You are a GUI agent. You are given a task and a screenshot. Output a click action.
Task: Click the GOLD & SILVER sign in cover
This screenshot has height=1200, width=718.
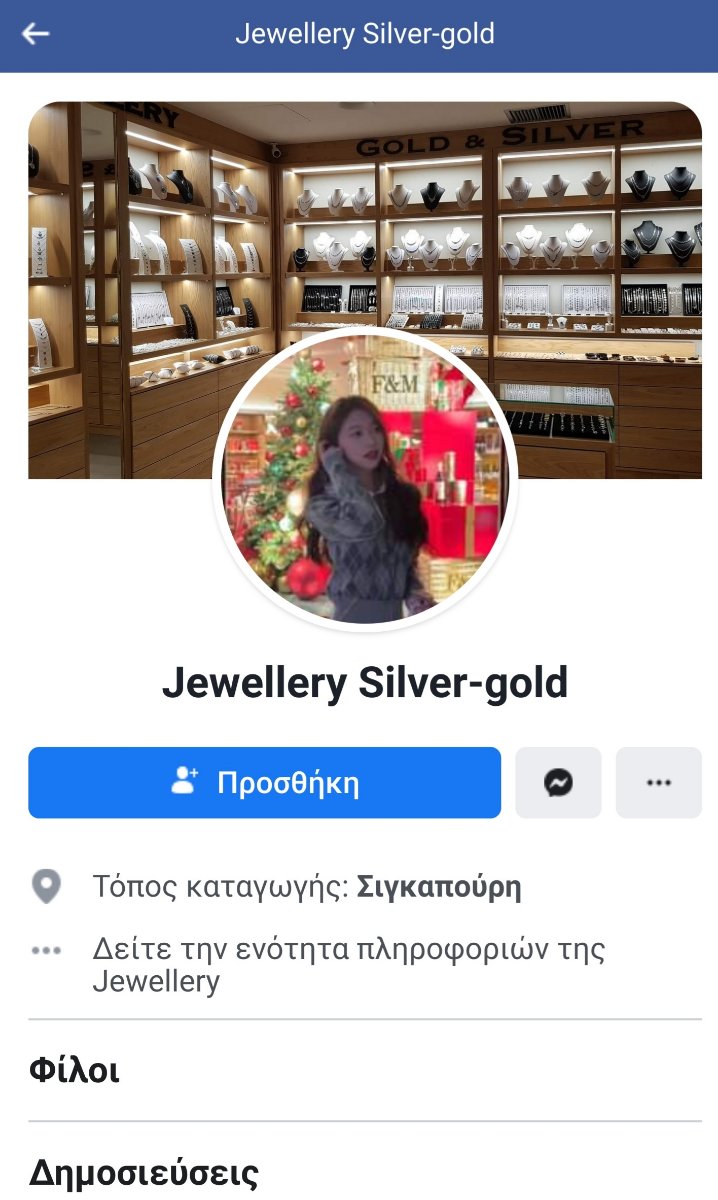coord(498,138)
